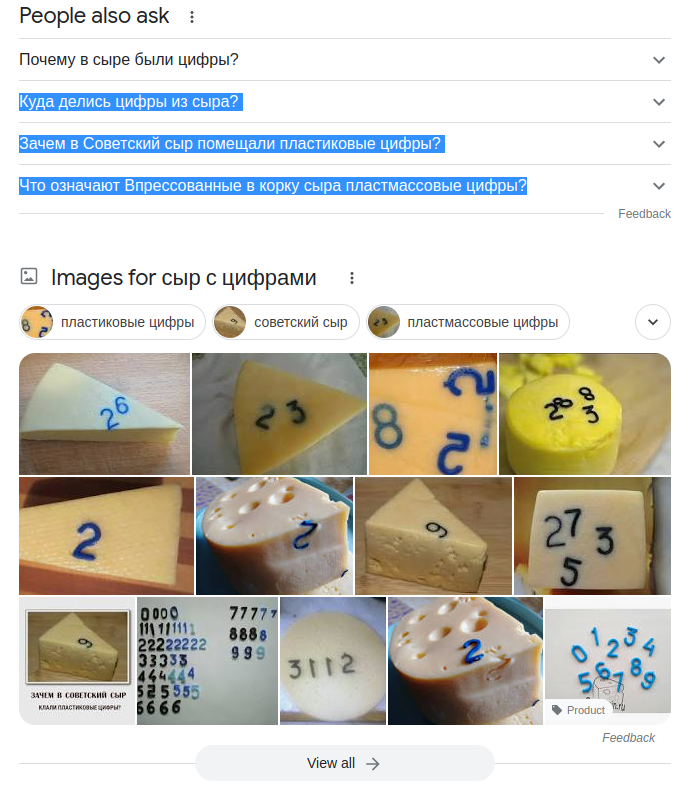The height and width of the screenshot is (785, 691).
Task: Open cheese image showing numbers 27 3 5
Action: click(592, 536)
